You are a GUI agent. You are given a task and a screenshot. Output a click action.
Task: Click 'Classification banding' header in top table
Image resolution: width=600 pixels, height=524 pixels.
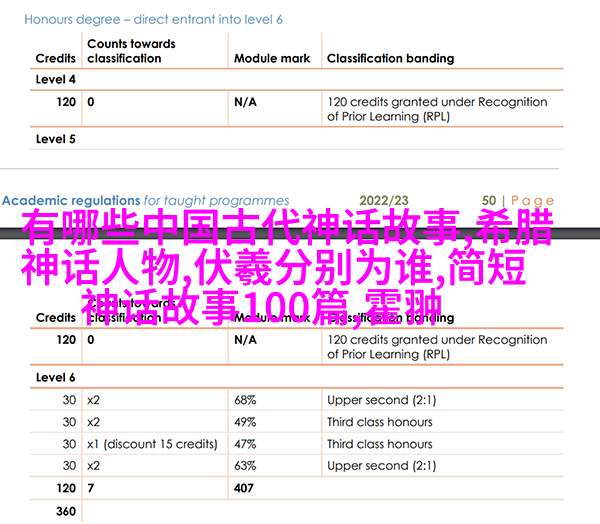click(x=390, y=58)
